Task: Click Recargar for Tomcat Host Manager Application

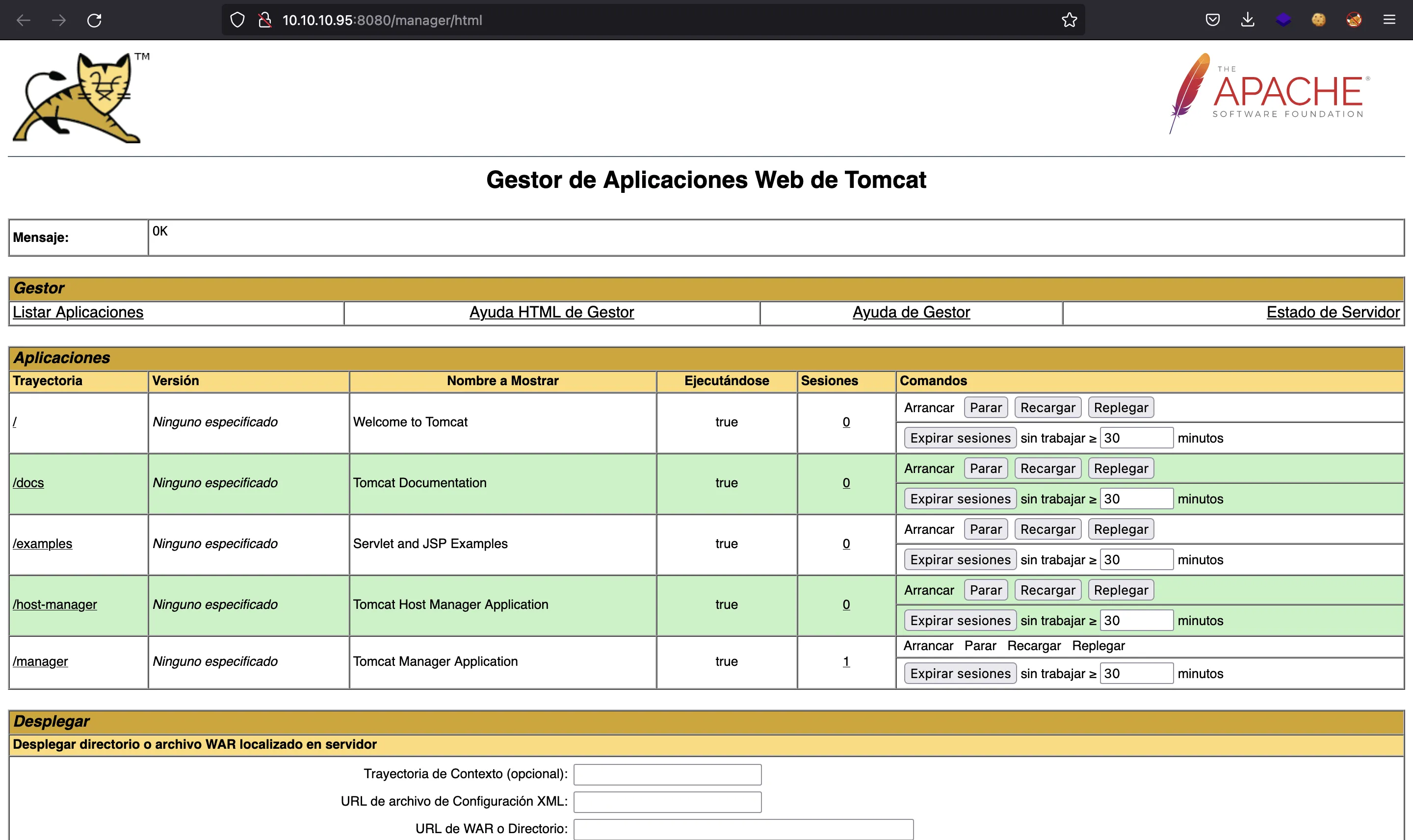Action: [x=1047, y=590]
